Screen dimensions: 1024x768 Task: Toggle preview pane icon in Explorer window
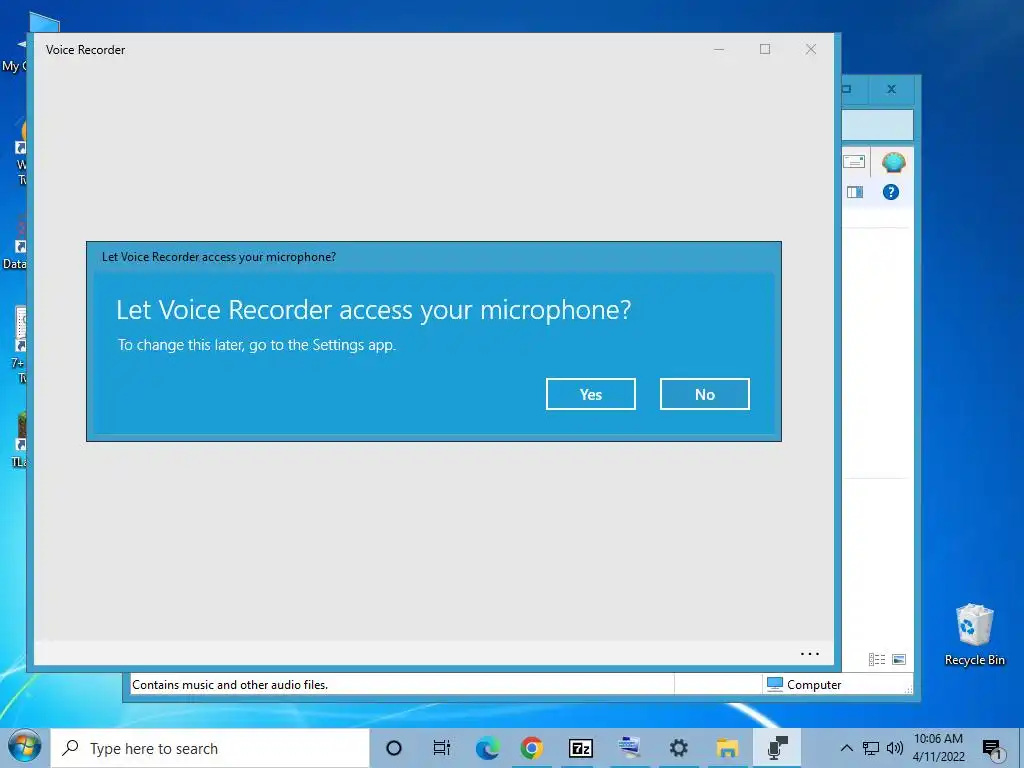pos(855,192)
